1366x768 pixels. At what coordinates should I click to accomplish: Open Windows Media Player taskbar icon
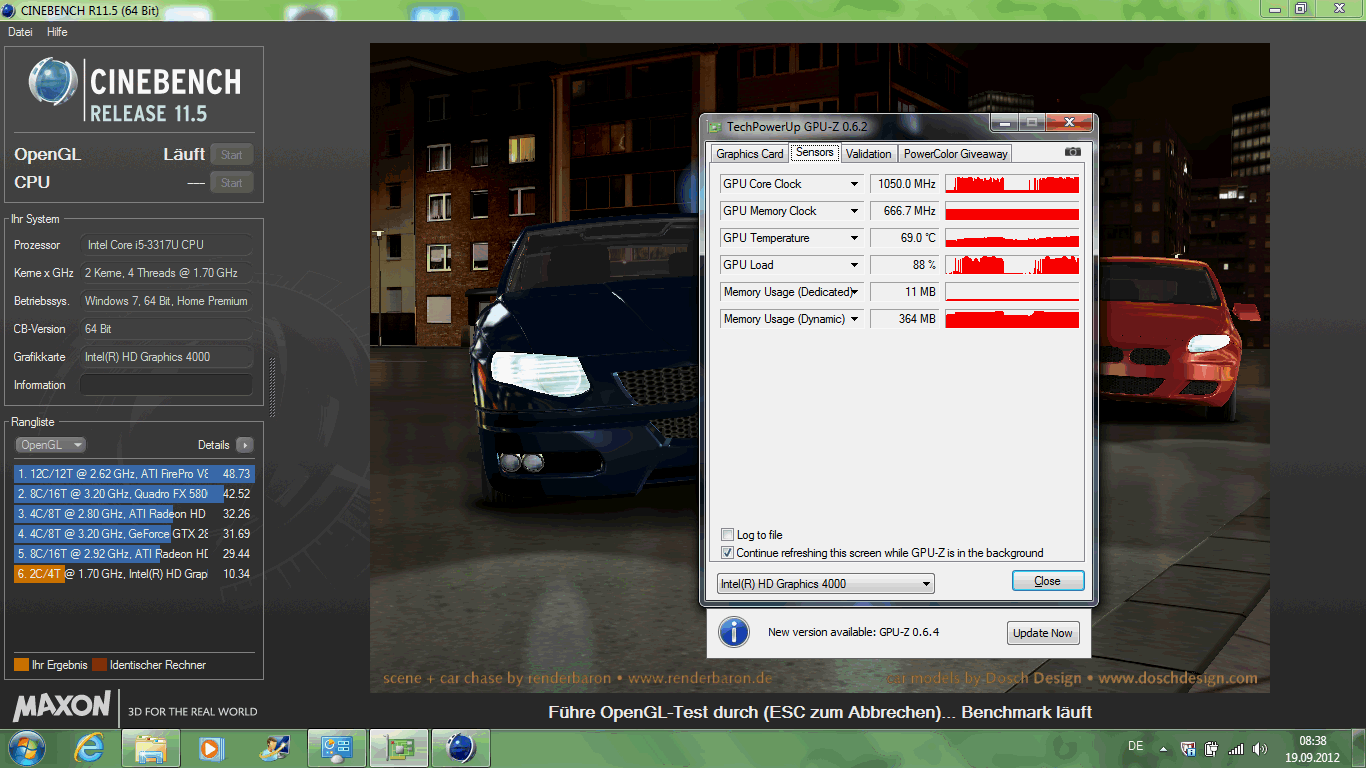(x=211, y=747)
